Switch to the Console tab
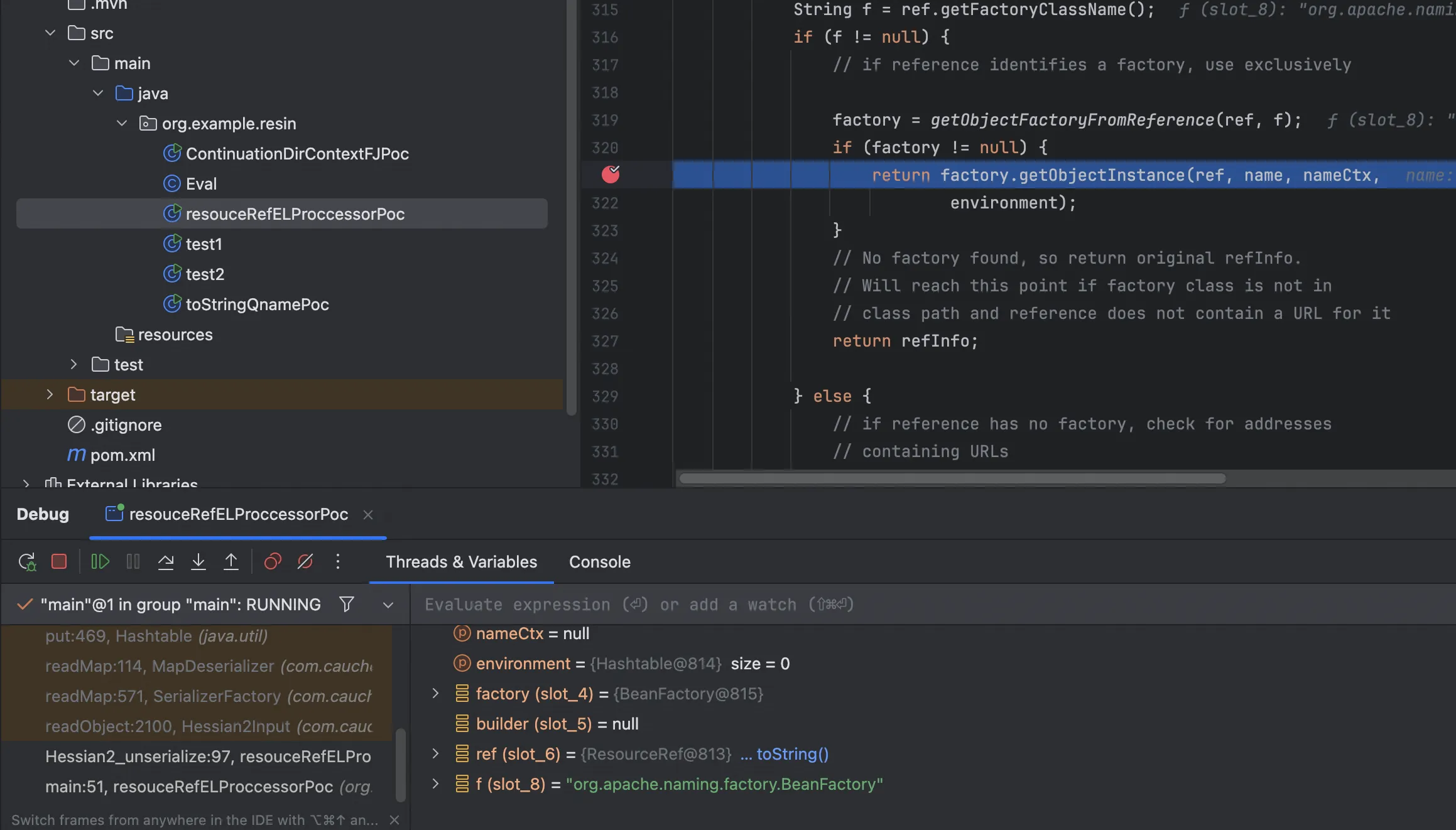The width and height of the screenshot is (1456, 830). (599, 562)
